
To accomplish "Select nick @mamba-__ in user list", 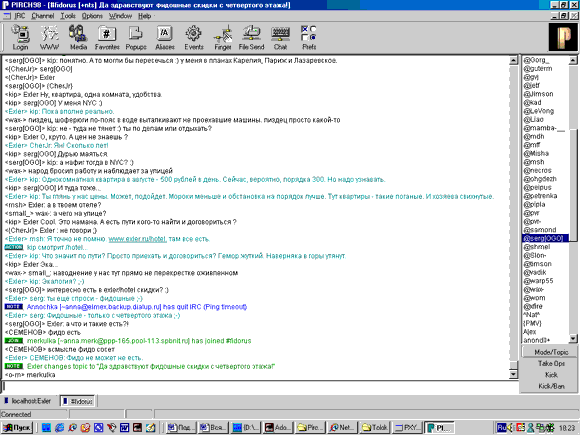I will 544,128.
